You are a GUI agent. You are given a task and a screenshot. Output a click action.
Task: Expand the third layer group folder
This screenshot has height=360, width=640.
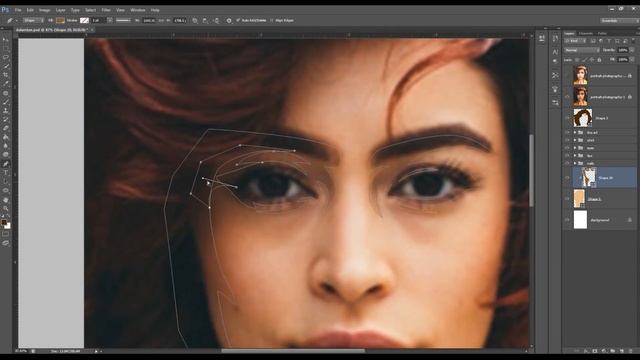575,148
